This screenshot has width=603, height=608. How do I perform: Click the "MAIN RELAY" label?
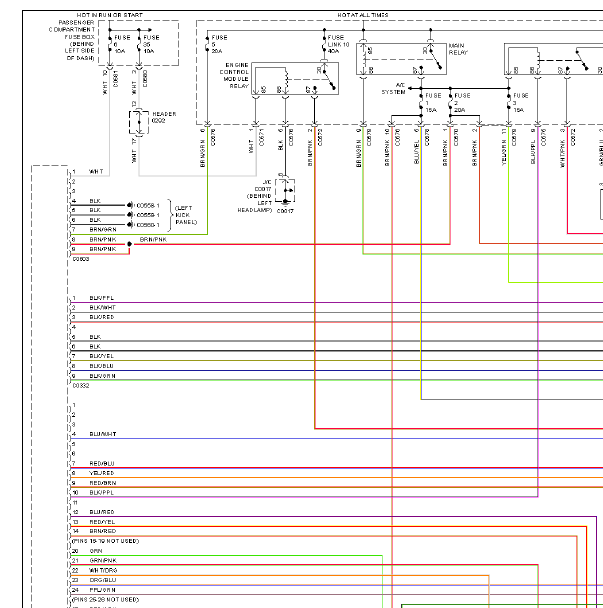[458, 49]
